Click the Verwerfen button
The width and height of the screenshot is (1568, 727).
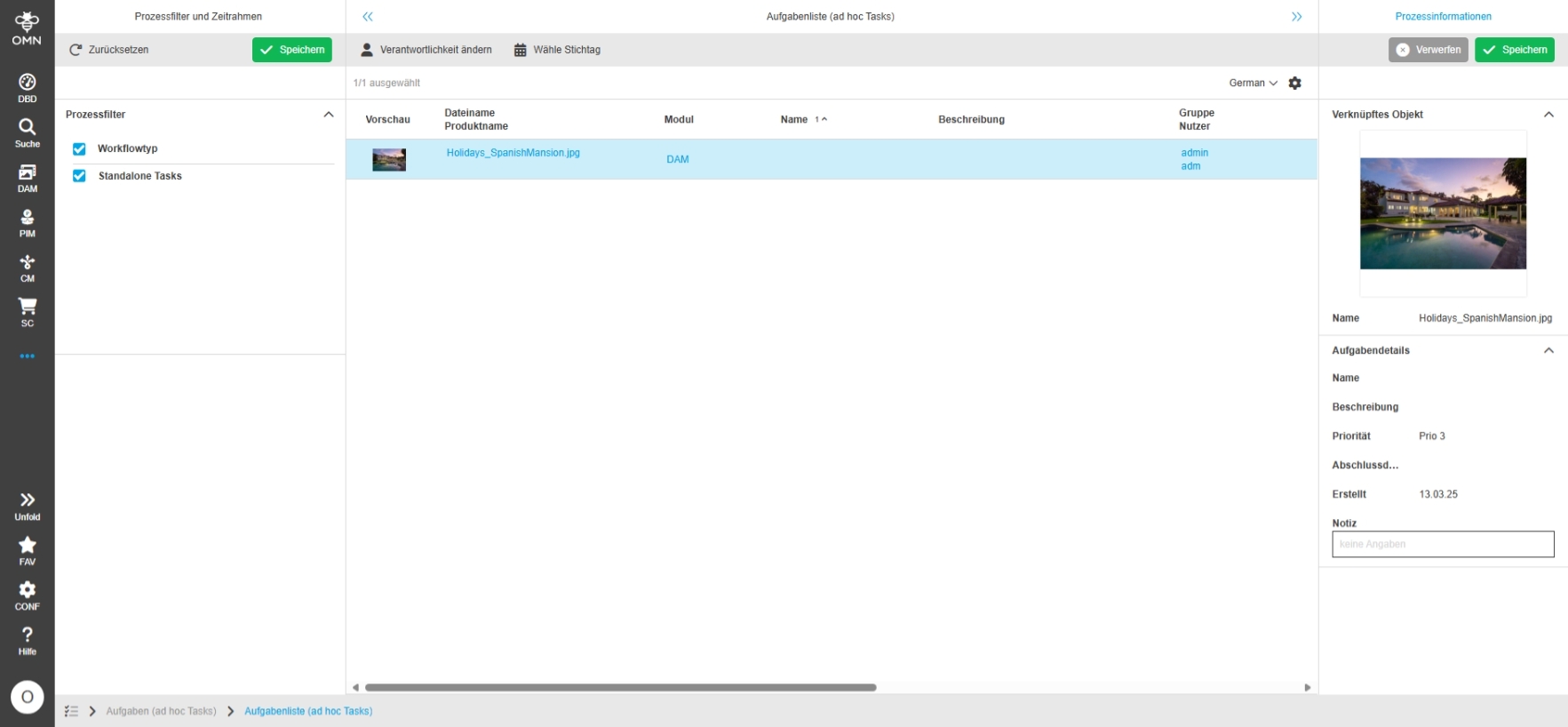[x=1428, y=50]
